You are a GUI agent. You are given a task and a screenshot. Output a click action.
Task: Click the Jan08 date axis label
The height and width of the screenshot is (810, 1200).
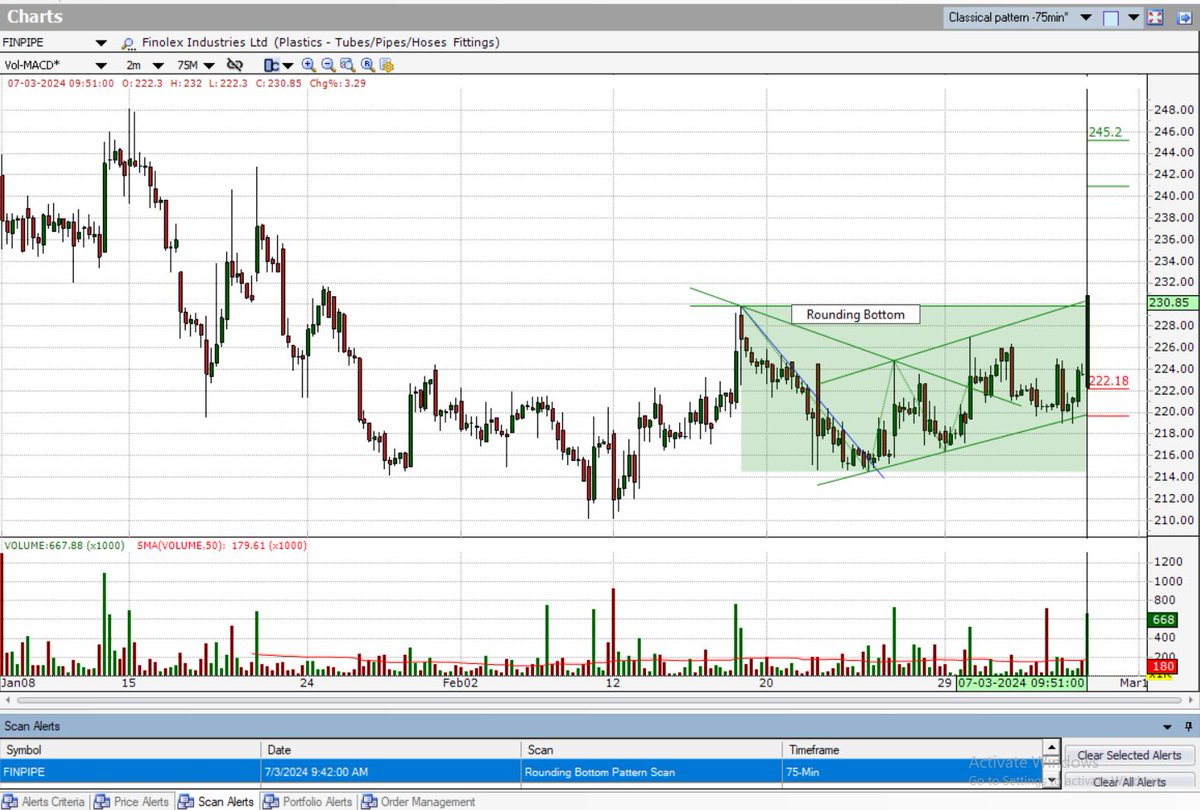(x=20, y=683)
